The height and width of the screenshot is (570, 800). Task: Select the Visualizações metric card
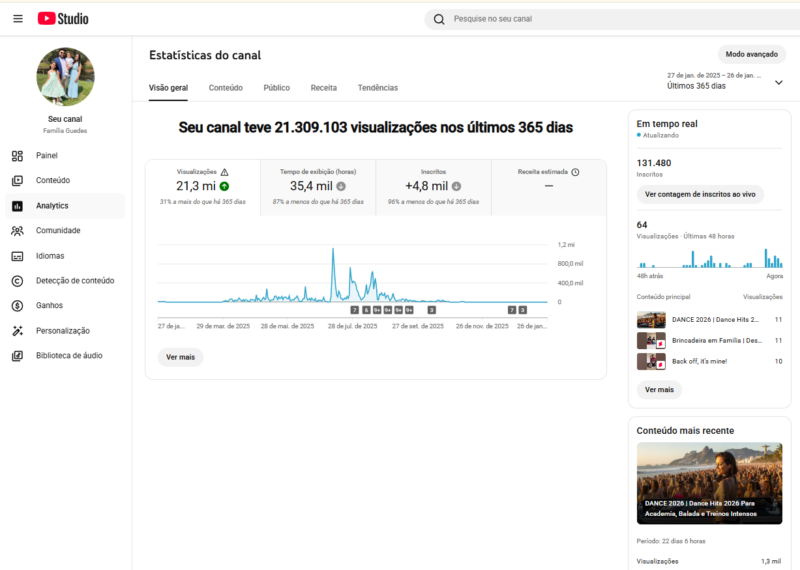(x=203, y=187)
